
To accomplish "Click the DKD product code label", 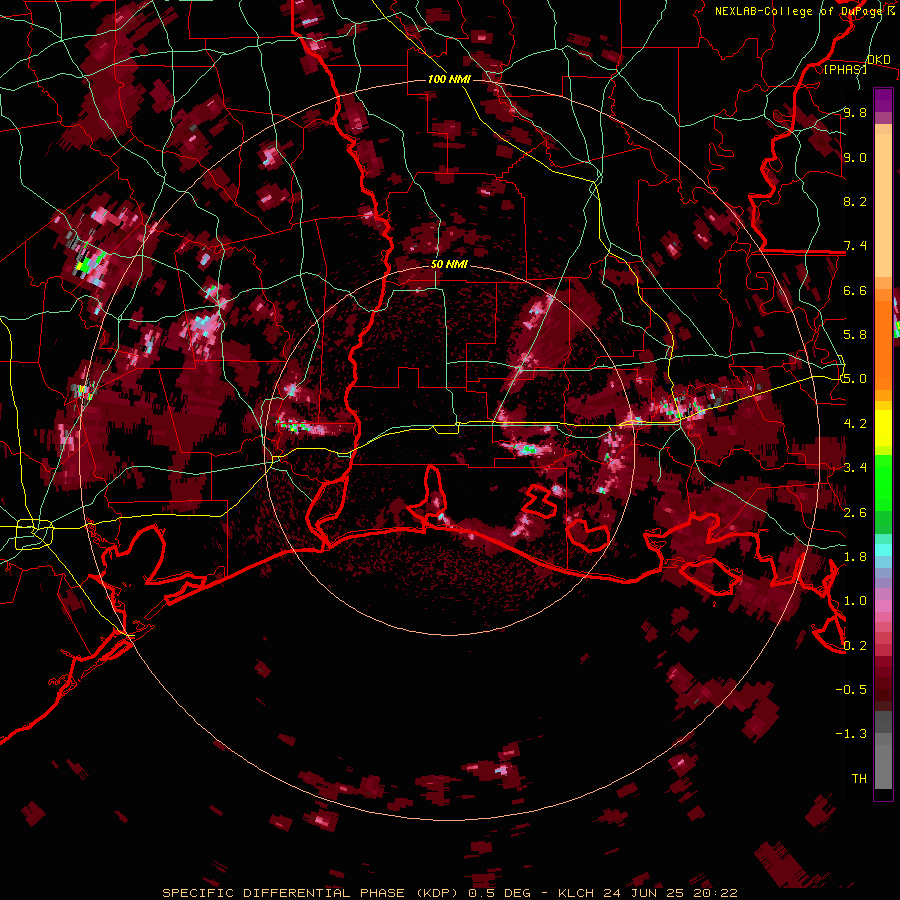I will point(878,60).
